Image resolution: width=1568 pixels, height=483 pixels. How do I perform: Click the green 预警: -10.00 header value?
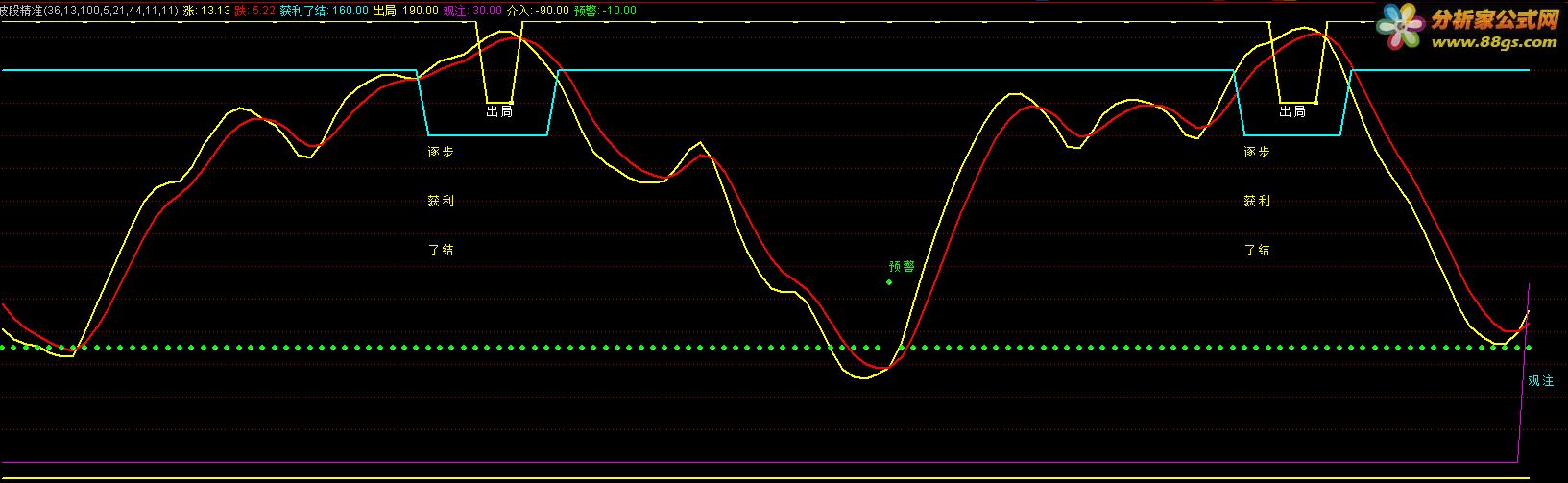click(x=605, y=10)
